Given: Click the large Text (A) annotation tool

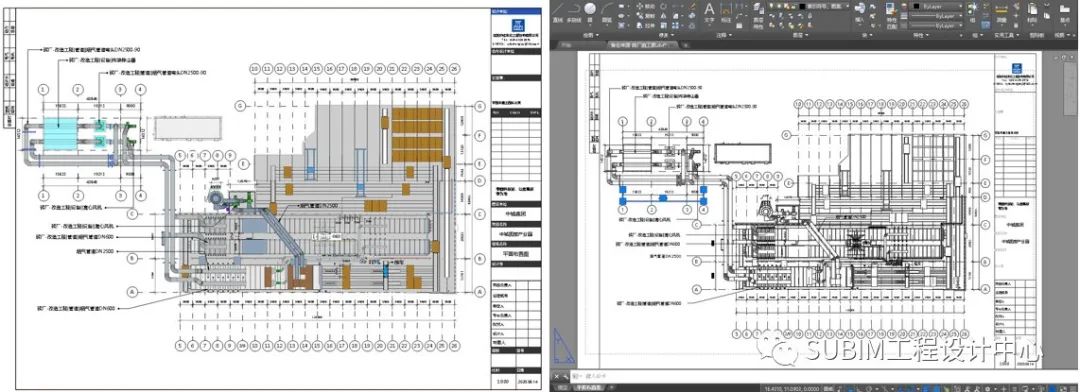Looking at the screenshot, I should pos(709,9).
